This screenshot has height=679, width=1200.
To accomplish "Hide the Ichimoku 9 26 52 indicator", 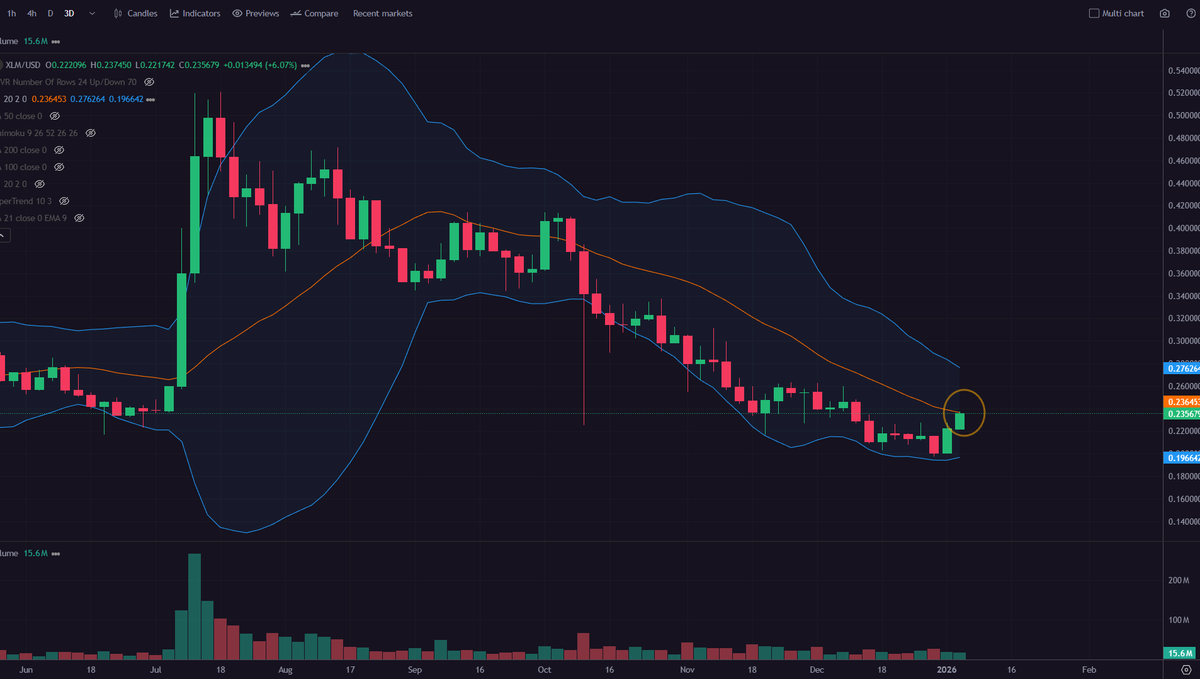I will 90,133.
